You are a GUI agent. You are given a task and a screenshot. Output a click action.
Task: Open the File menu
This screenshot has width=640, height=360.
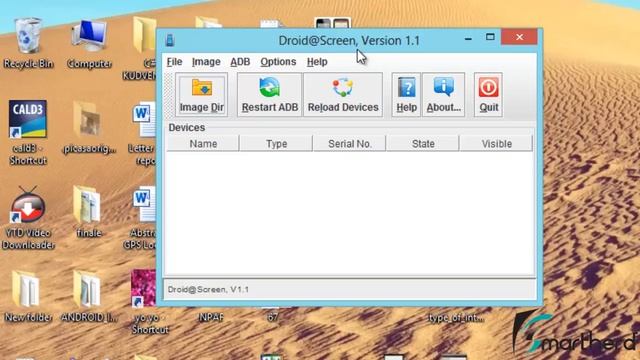pos(174,62)
